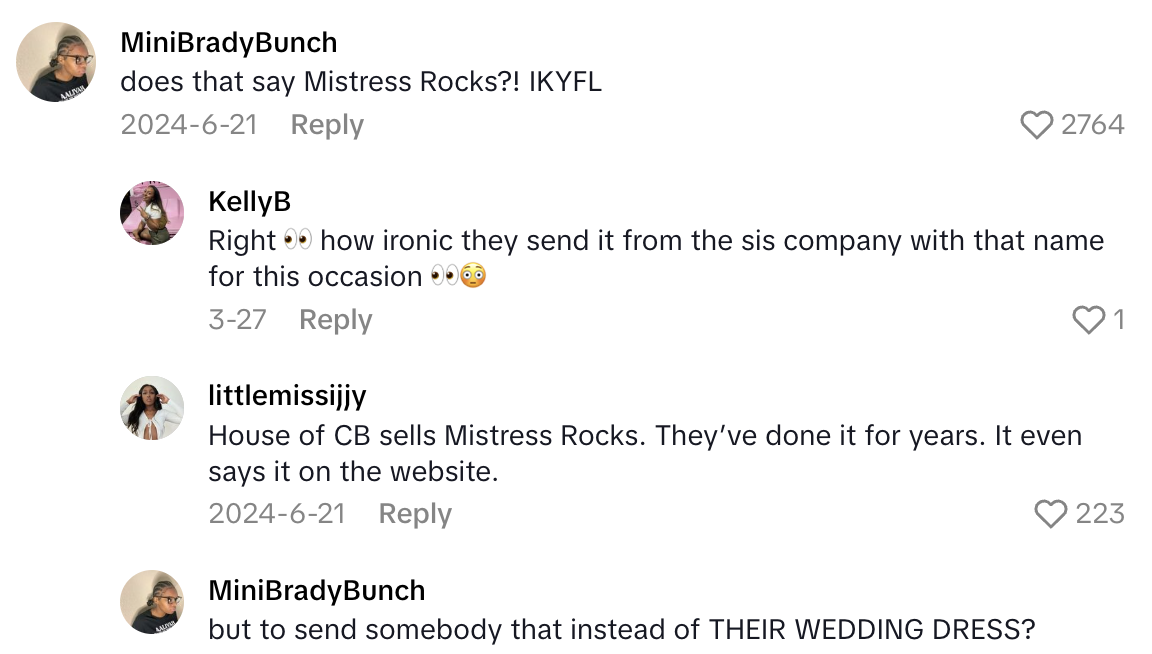The image size is (1152, 654).
Task: Select the 223 like count on littlemissijjy's comment
Action: pos(1099,514)
